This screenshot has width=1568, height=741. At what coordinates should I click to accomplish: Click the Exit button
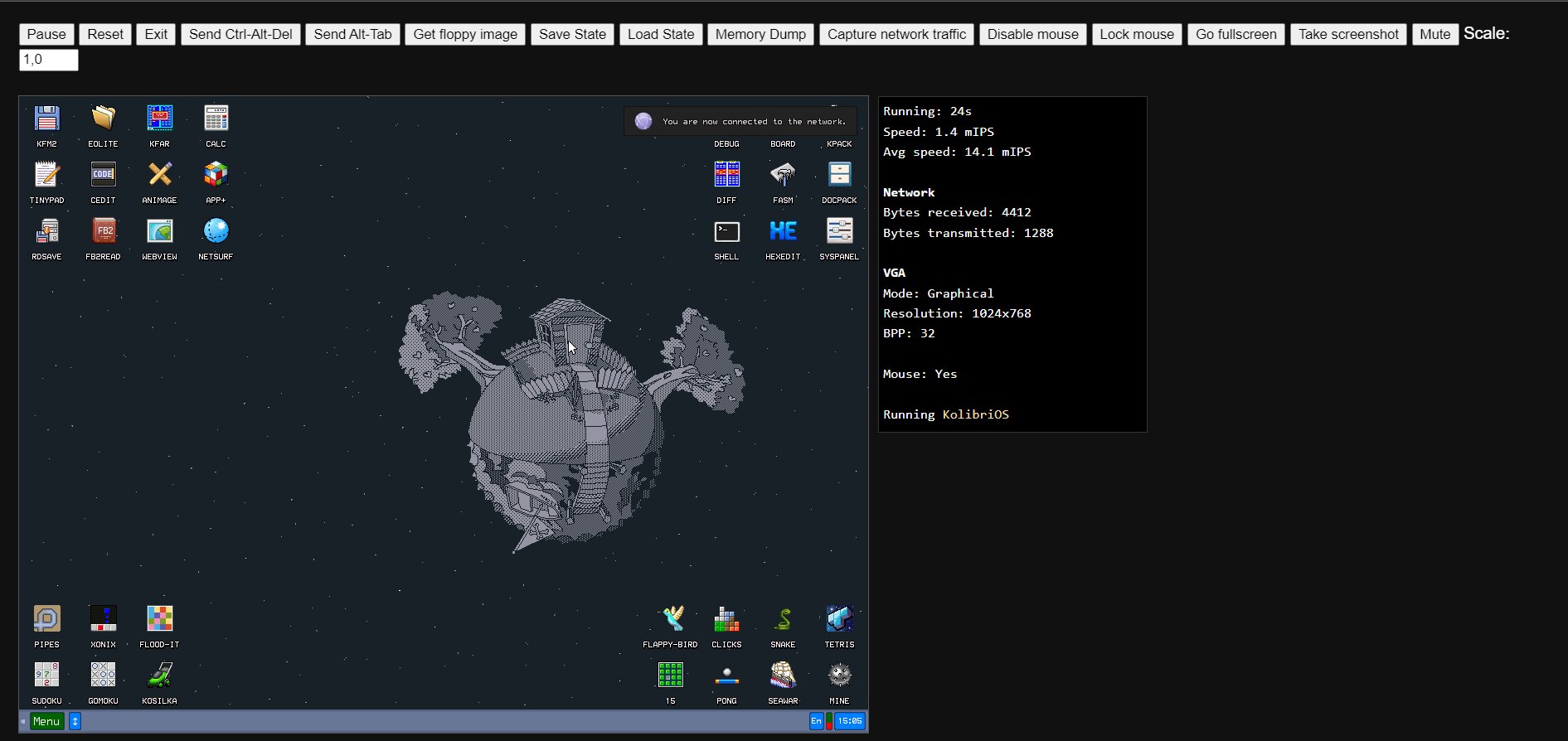(156, 34)
